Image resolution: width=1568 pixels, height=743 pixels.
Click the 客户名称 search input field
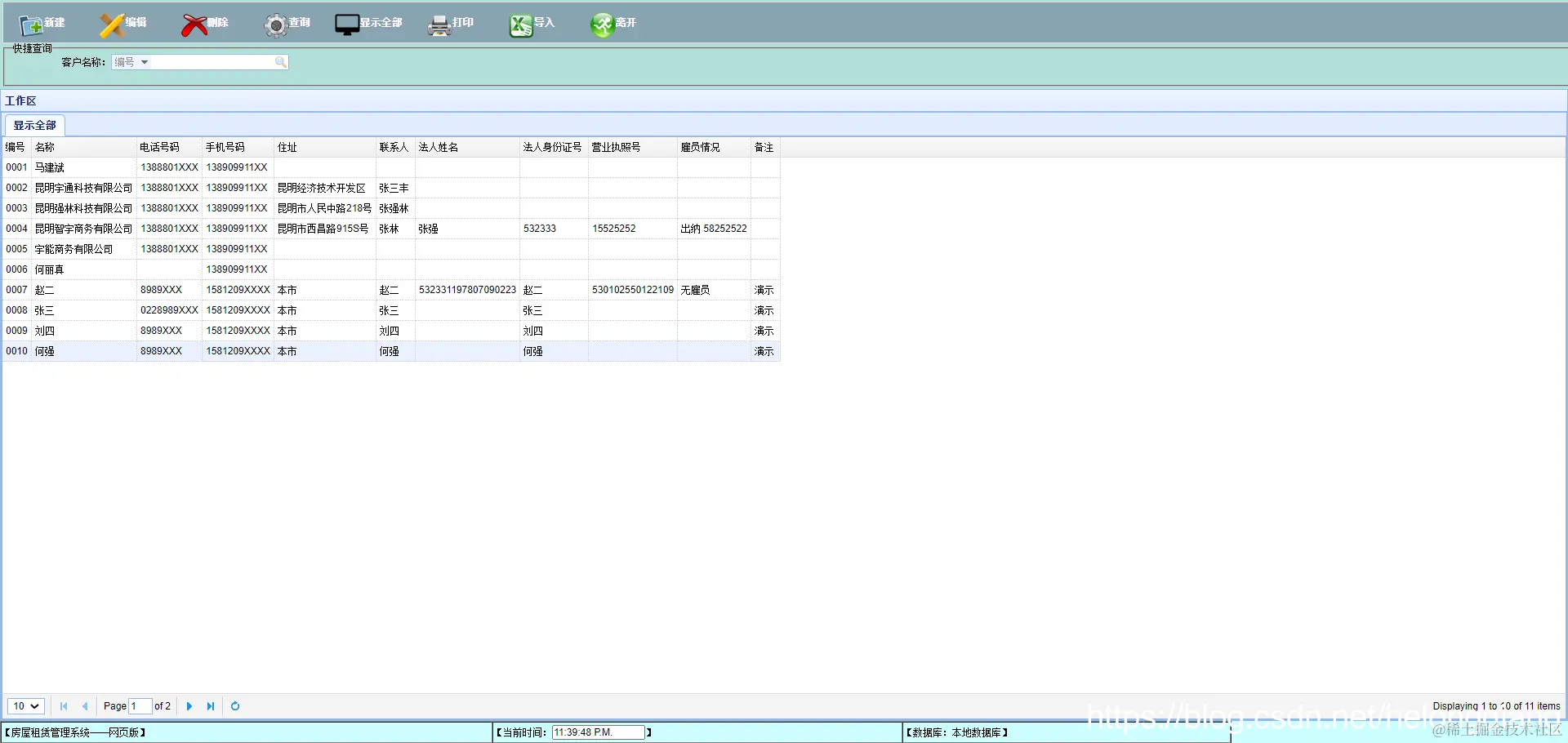click(x=212, y=62)
